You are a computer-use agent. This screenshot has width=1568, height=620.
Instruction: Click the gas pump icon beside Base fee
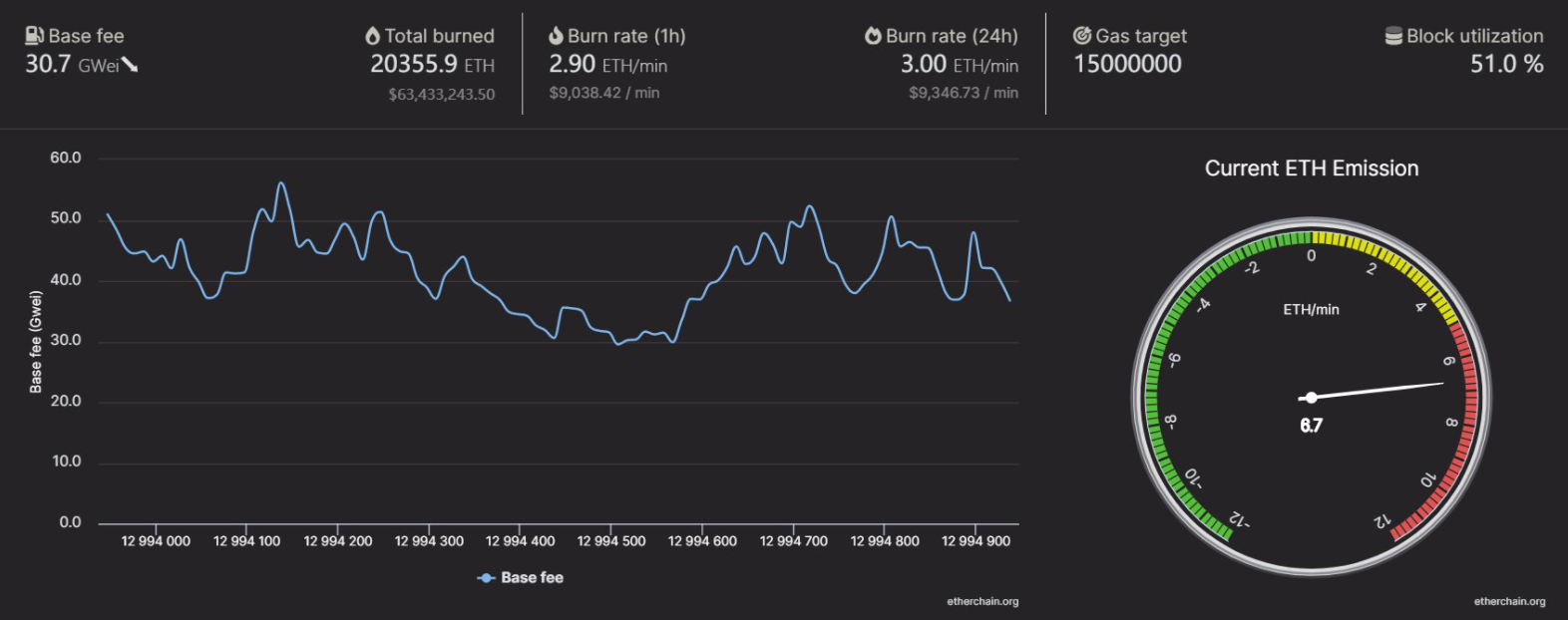pos(34,36)
